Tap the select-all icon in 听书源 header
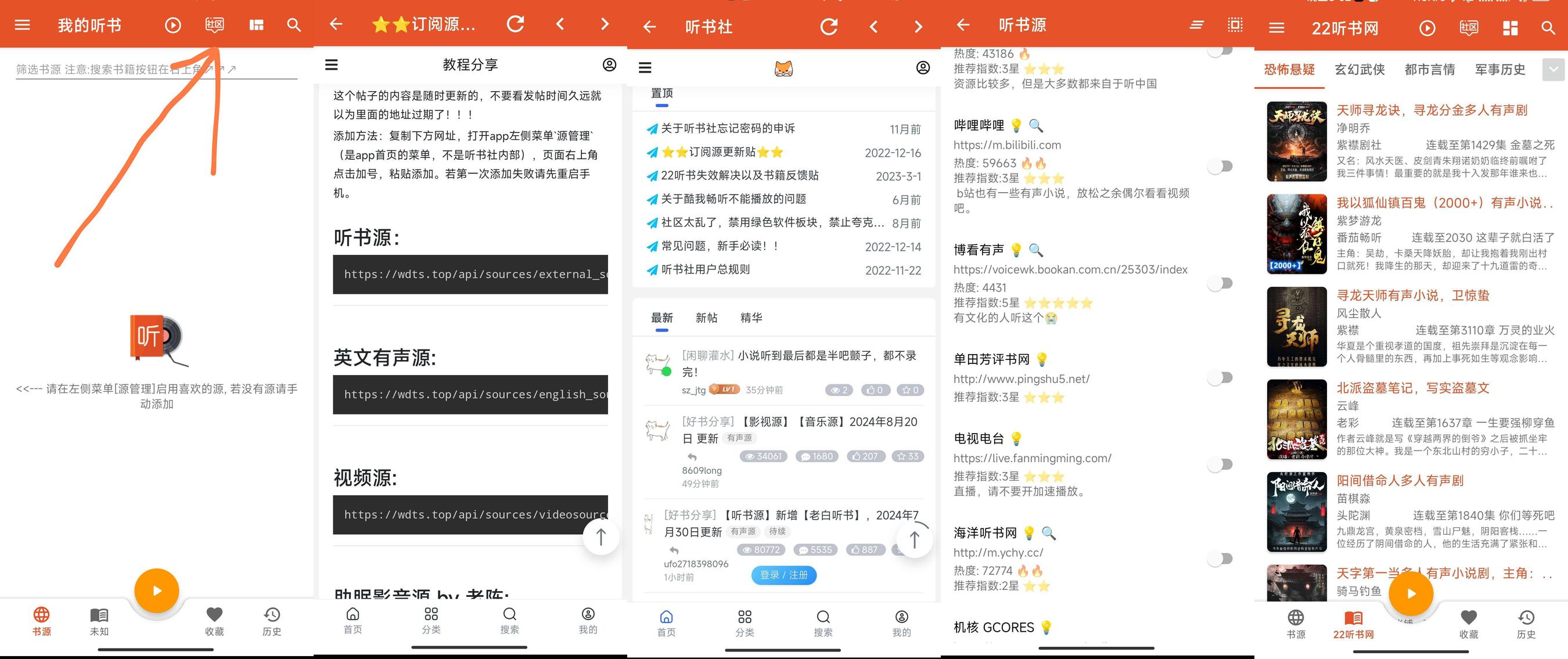The width and height of the screenshot is (1568, 659). click(x=1235, y=25)
